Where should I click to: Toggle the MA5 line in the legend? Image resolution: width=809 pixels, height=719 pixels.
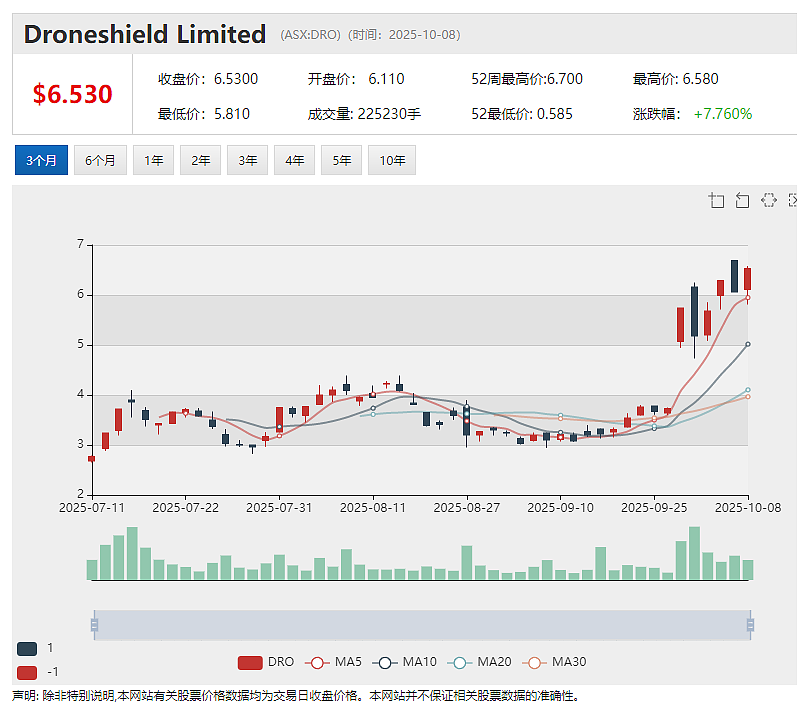(x=333, y=662)
